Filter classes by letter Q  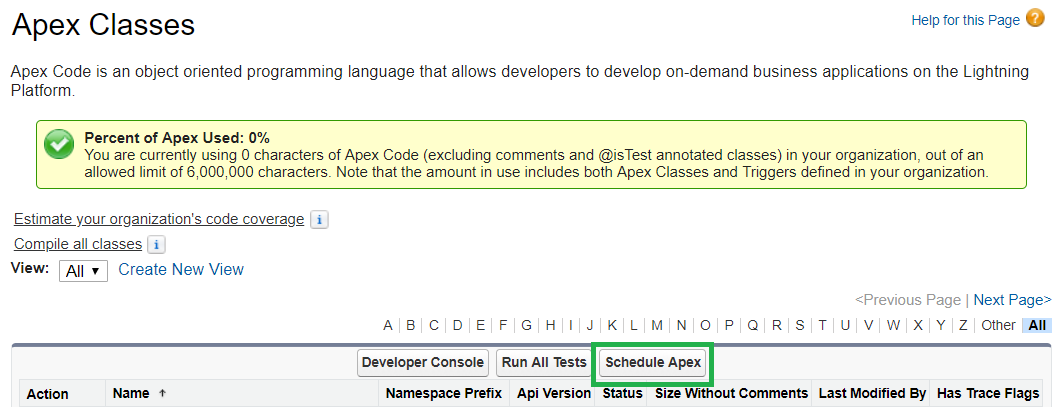752,326
